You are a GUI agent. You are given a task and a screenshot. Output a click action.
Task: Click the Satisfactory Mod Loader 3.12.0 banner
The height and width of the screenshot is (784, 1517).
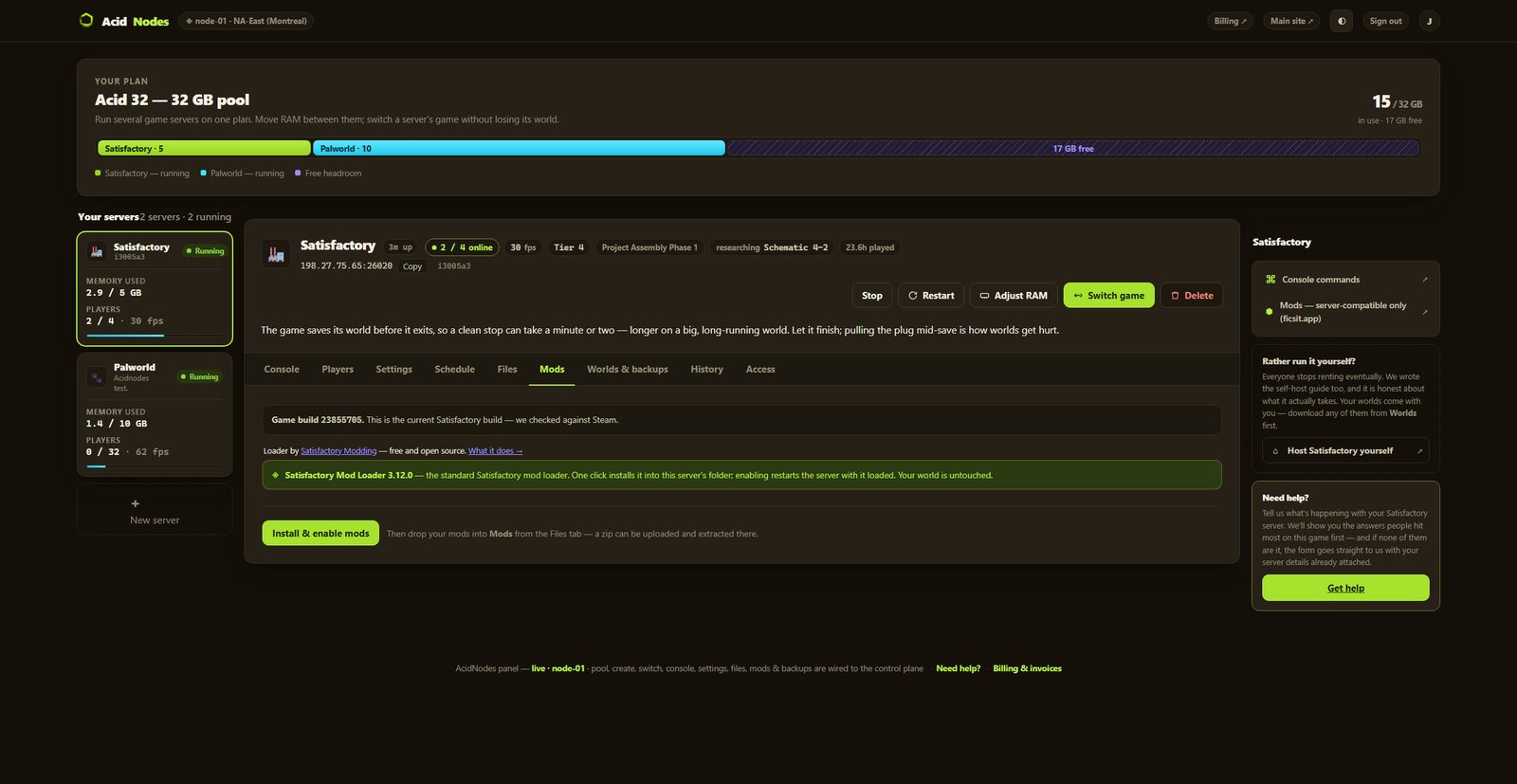[741, 475]
